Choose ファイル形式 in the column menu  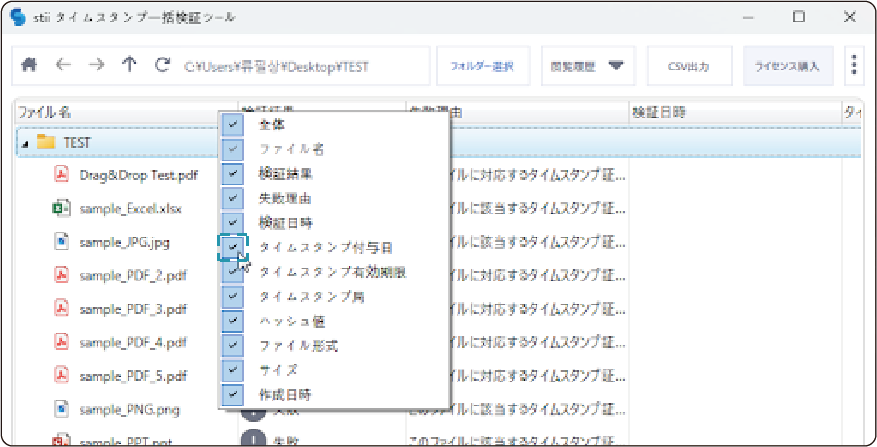coord(298,346)
